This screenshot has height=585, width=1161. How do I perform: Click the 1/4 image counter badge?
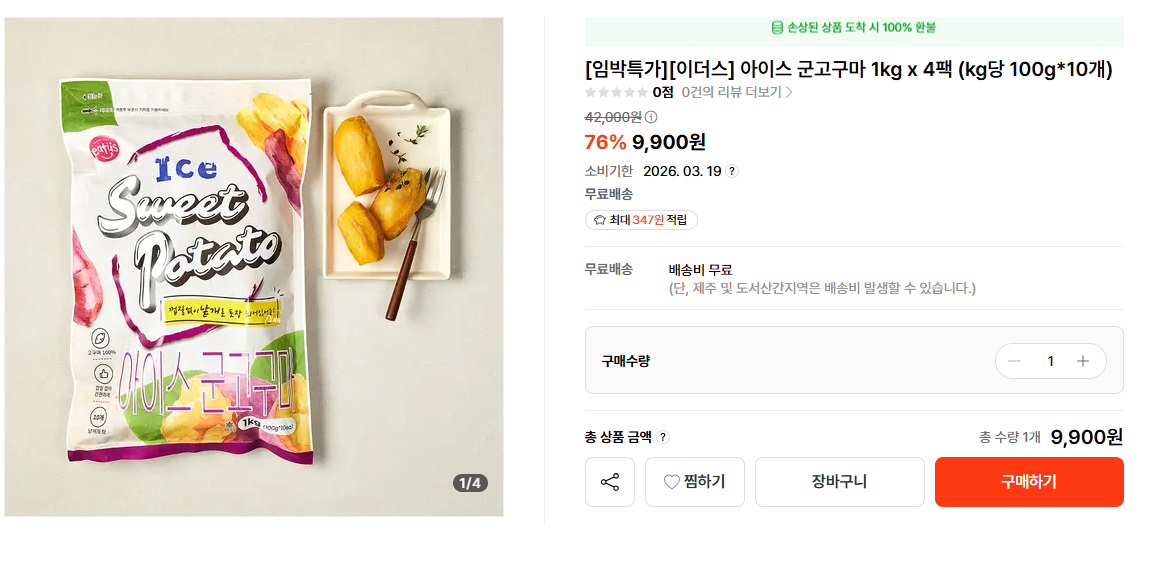pos(469,483)
